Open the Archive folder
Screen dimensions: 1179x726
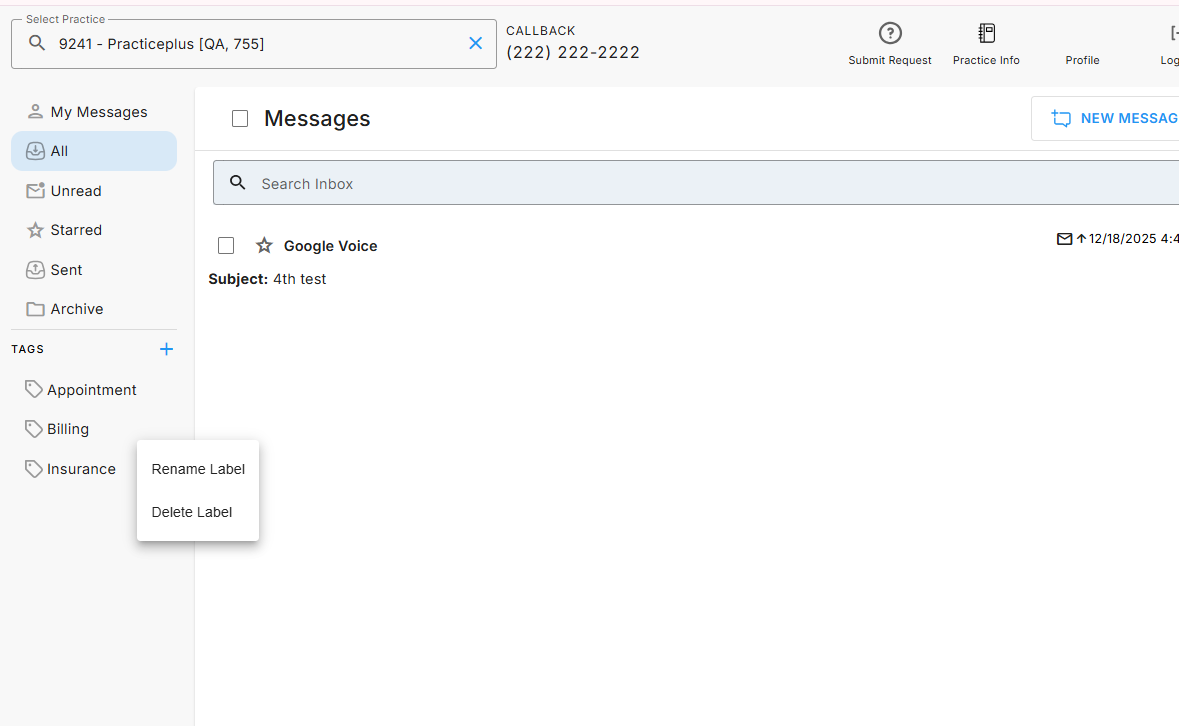(x=77, y=309)
